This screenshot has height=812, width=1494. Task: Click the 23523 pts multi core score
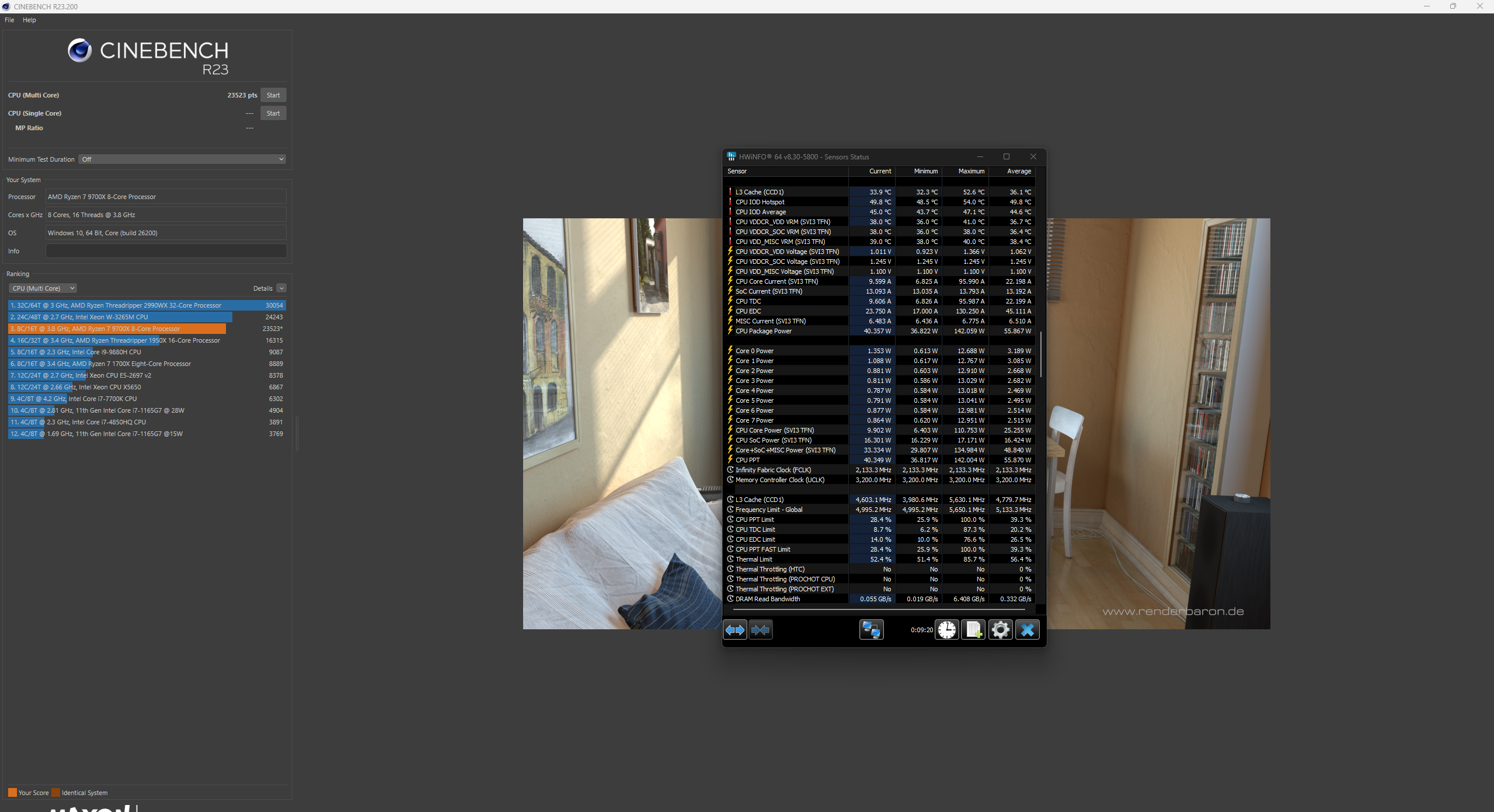242,95
